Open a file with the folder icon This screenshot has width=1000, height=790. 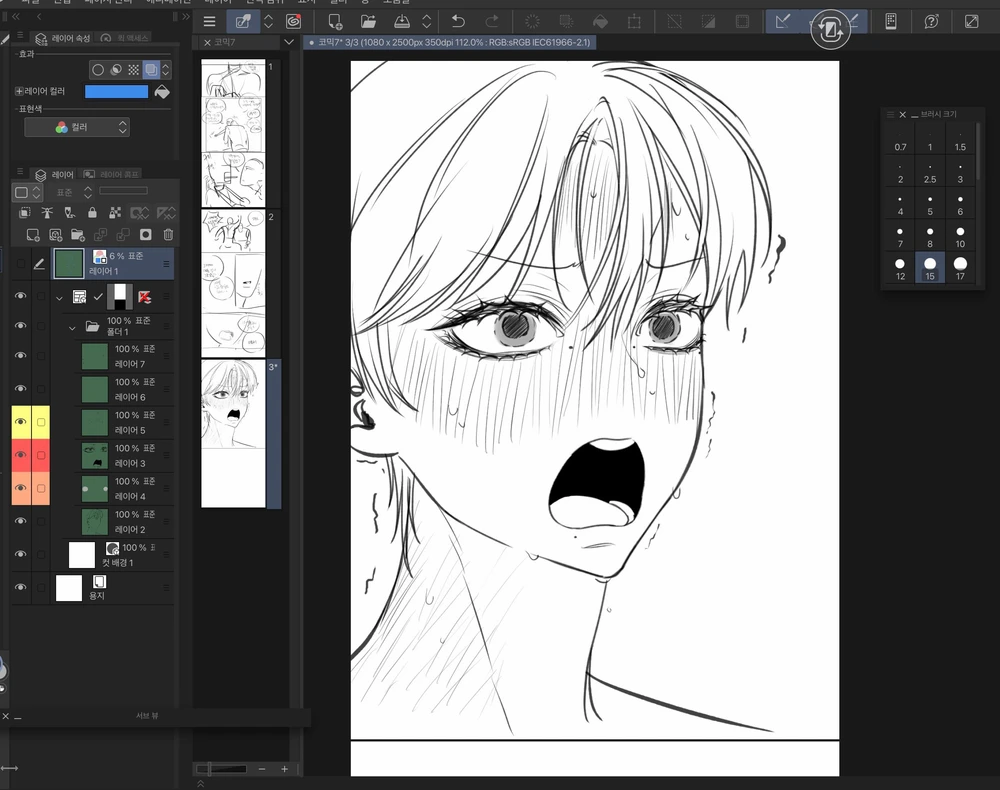click(368, 22)
